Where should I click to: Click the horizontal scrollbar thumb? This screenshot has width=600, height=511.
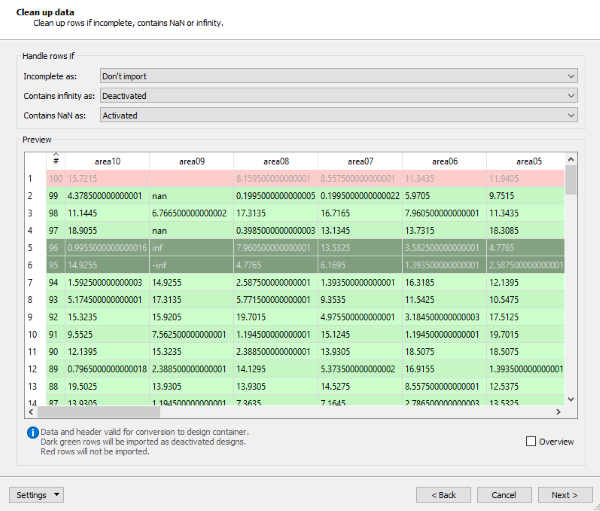tap(99, 411)
